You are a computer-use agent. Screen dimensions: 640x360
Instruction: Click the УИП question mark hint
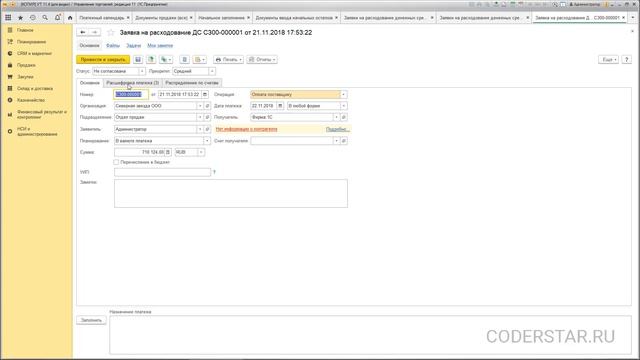(x=214, y=172)
